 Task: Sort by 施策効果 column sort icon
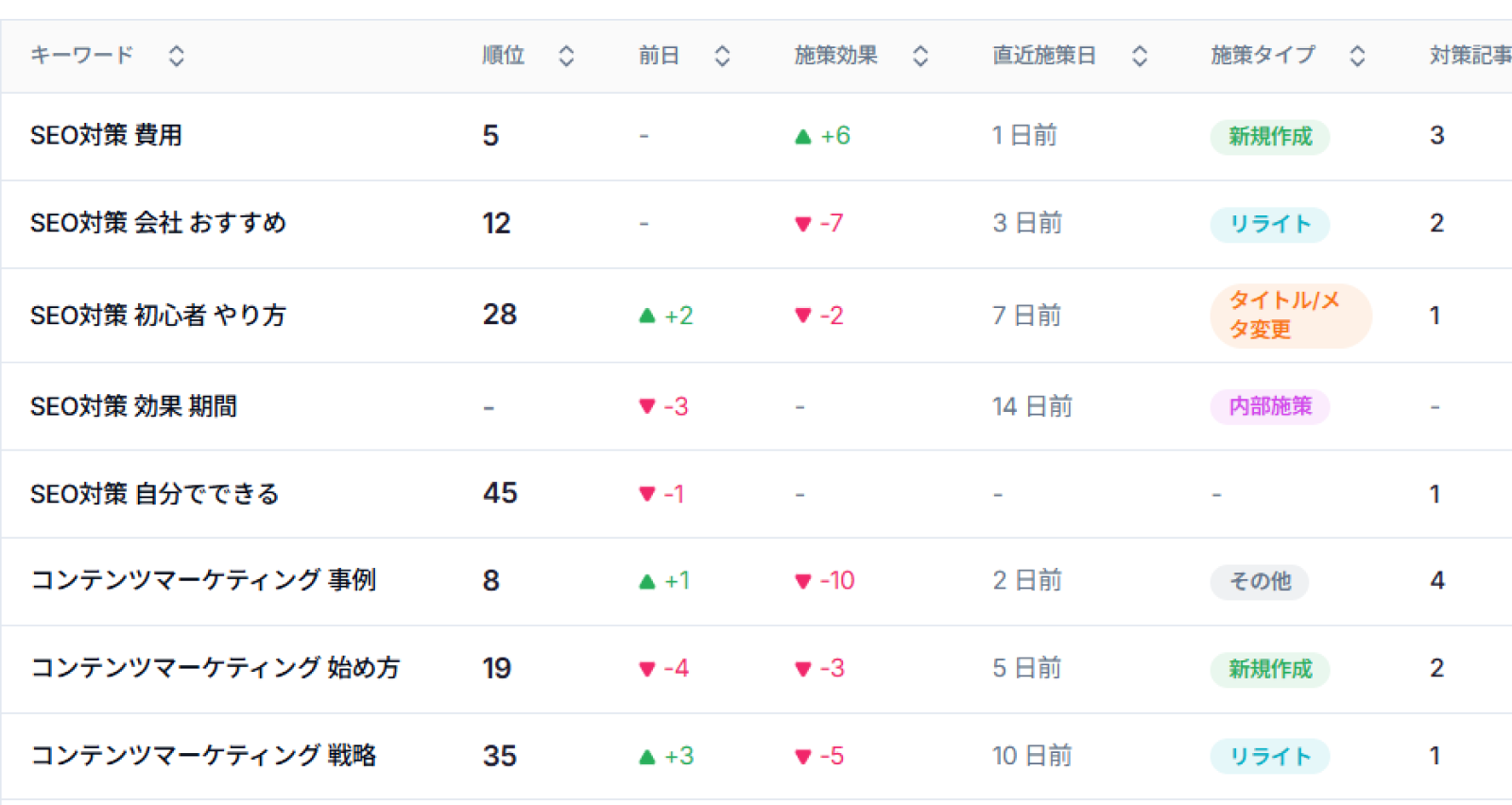tap(920, 56)
